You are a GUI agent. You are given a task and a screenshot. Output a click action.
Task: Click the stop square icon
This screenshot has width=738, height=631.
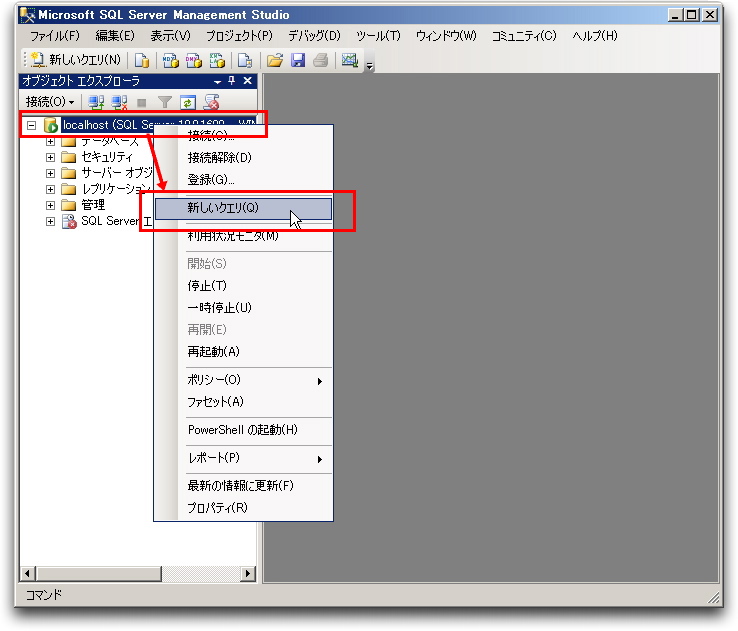point(142,102)
